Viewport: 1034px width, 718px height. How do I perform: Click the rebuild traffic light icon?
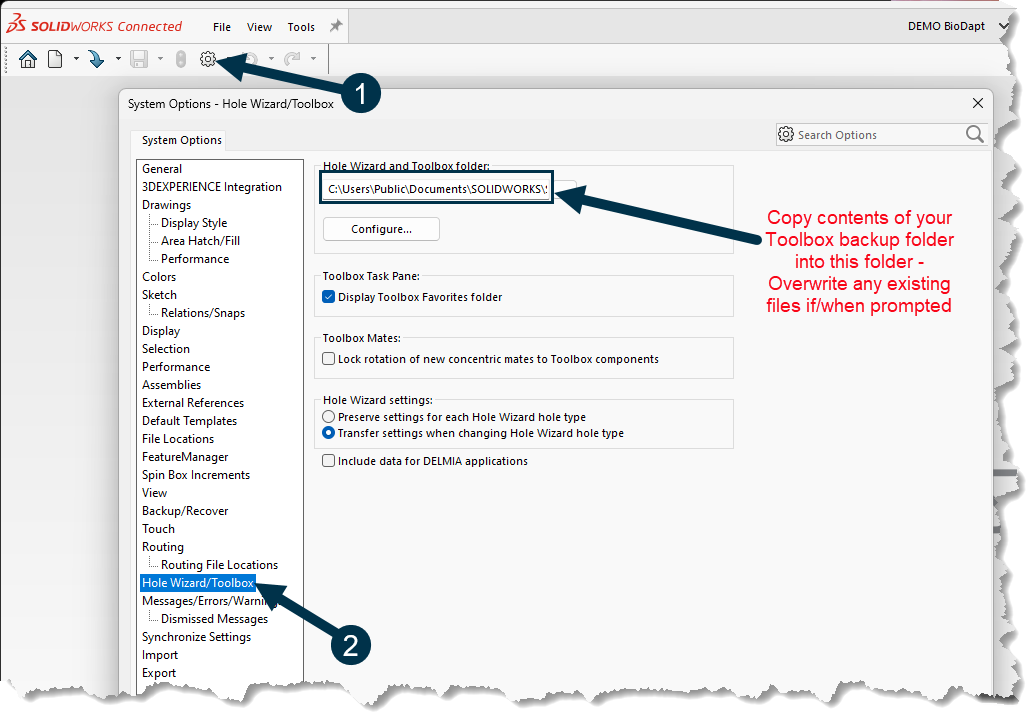point(181,59)
